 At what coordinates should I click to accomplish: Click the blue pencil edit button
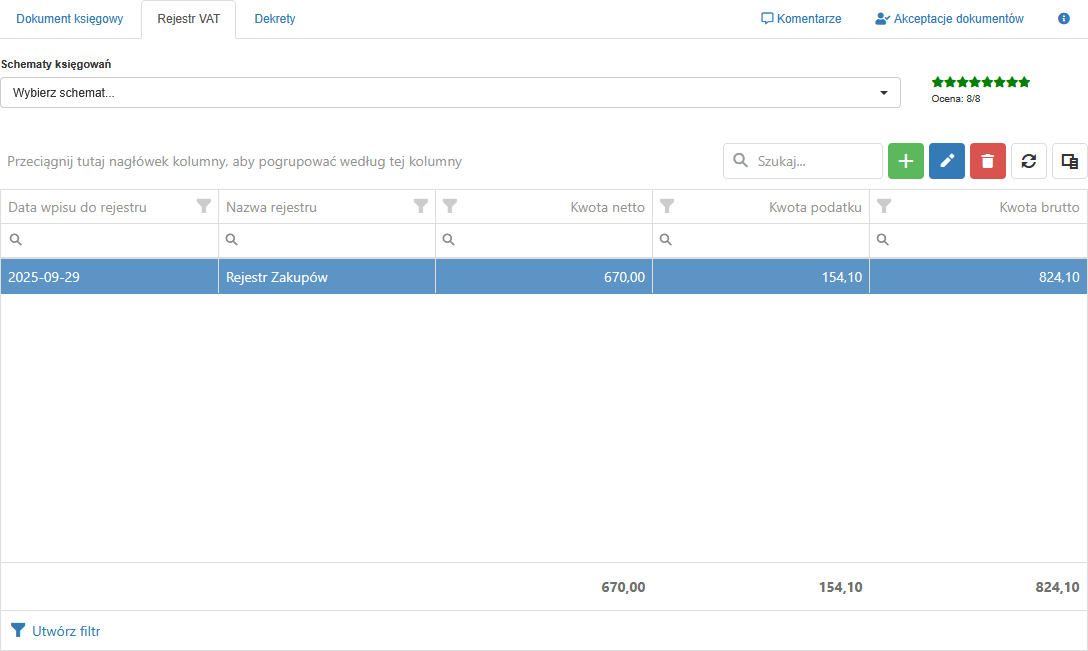pyautogui.click(x=947, y=161)
